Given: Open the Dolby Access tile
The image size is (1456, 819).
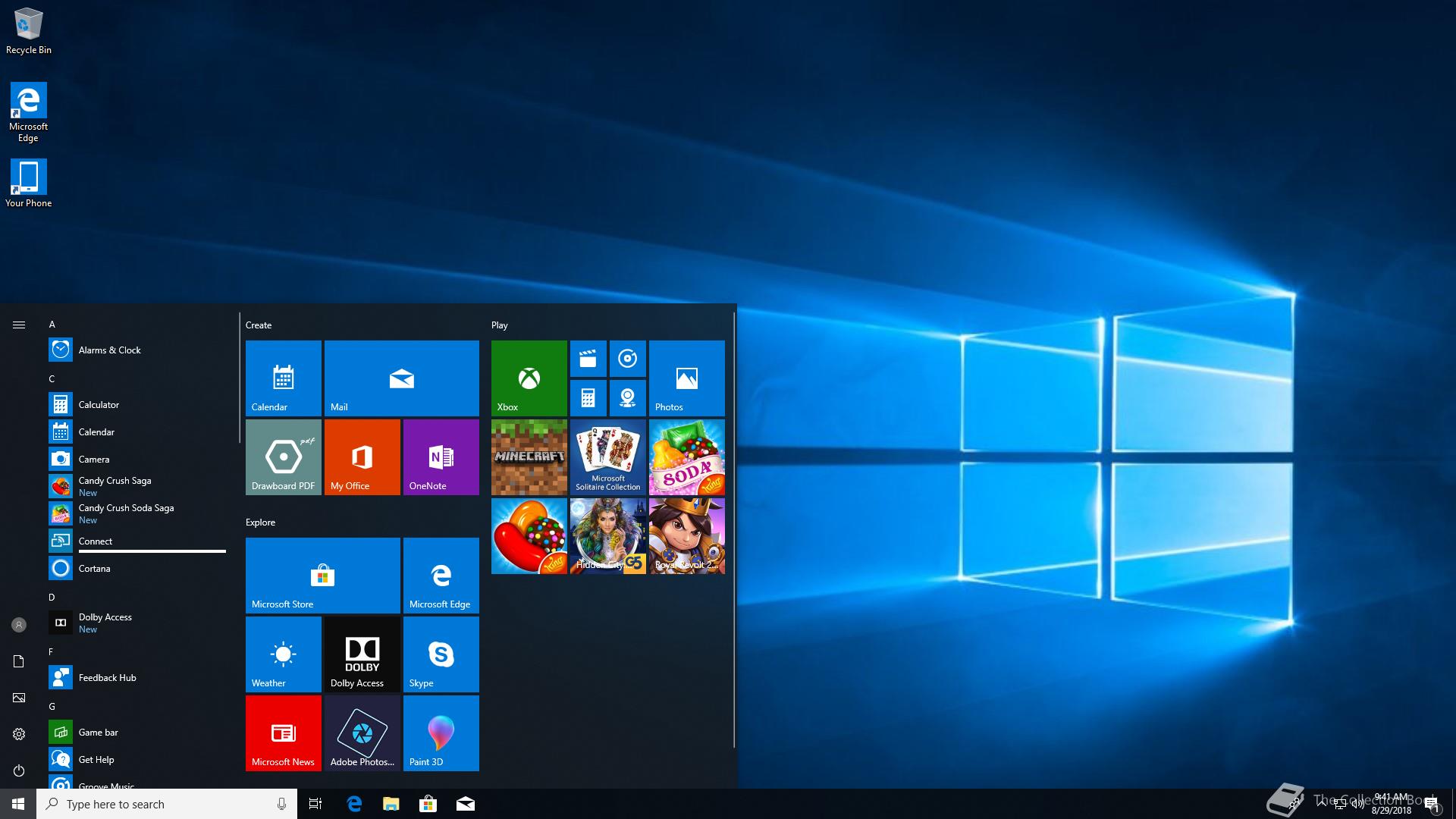Looking at the screenshot, I should tap(362, 654).
